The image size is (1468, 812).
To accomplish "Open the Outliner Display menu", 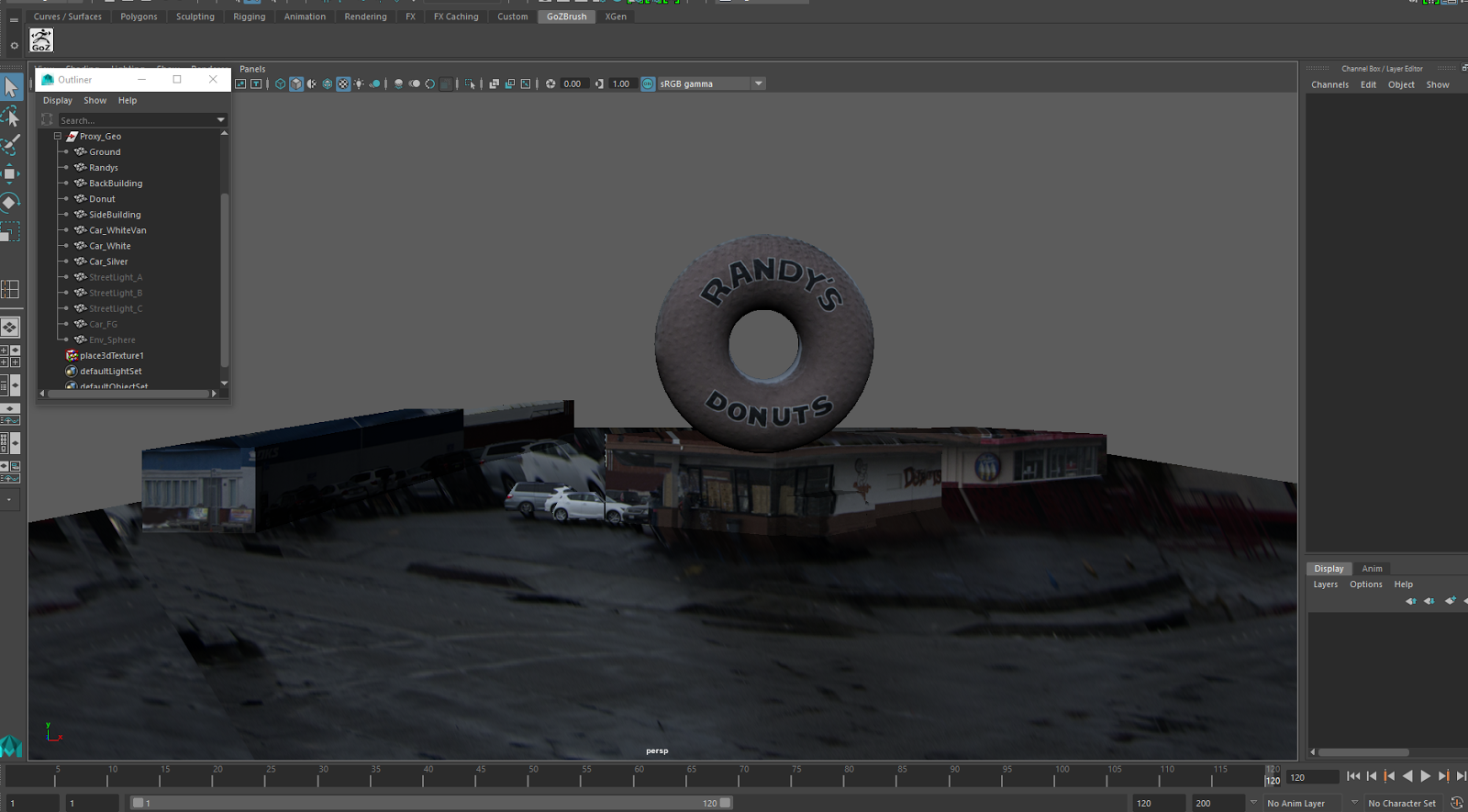I will [x=57, y=101].
